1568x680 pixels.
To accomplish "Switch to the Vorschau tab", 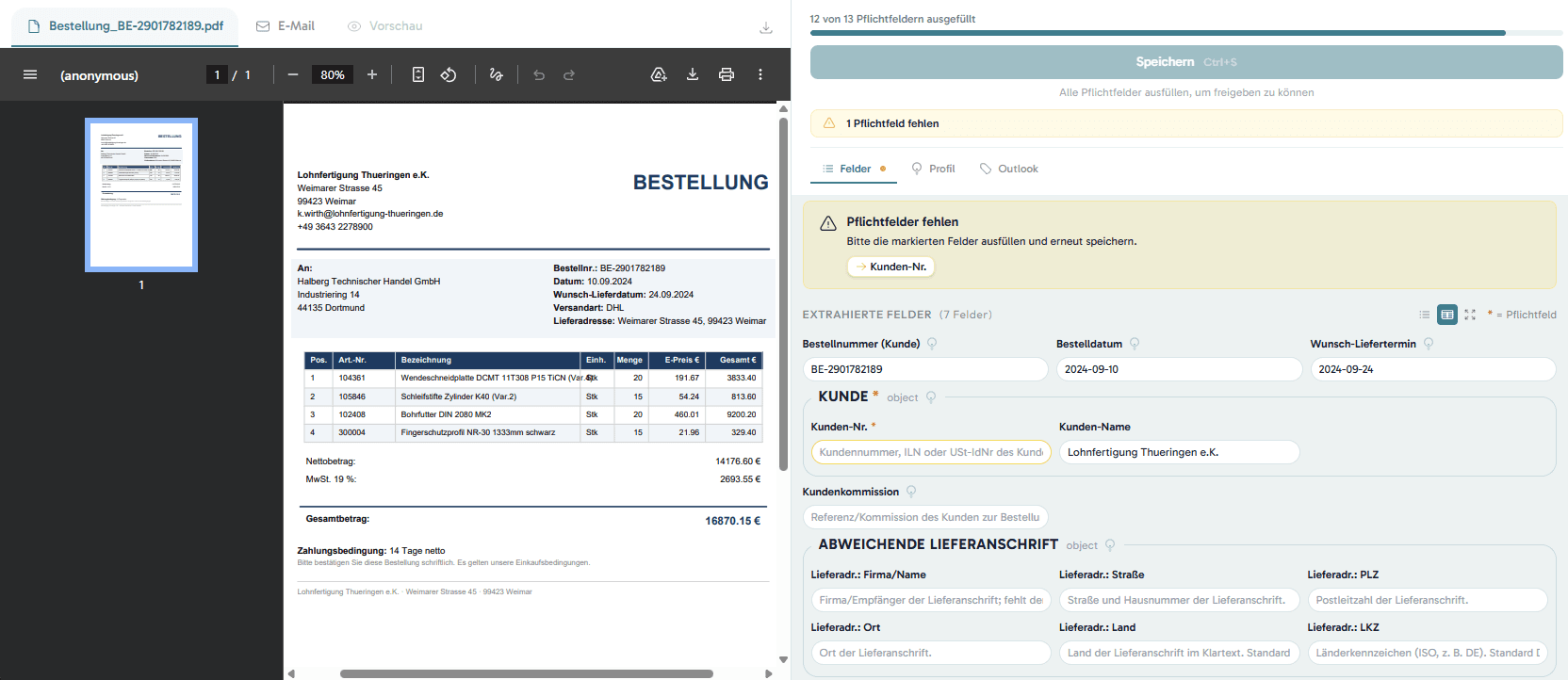I will 384,25.
